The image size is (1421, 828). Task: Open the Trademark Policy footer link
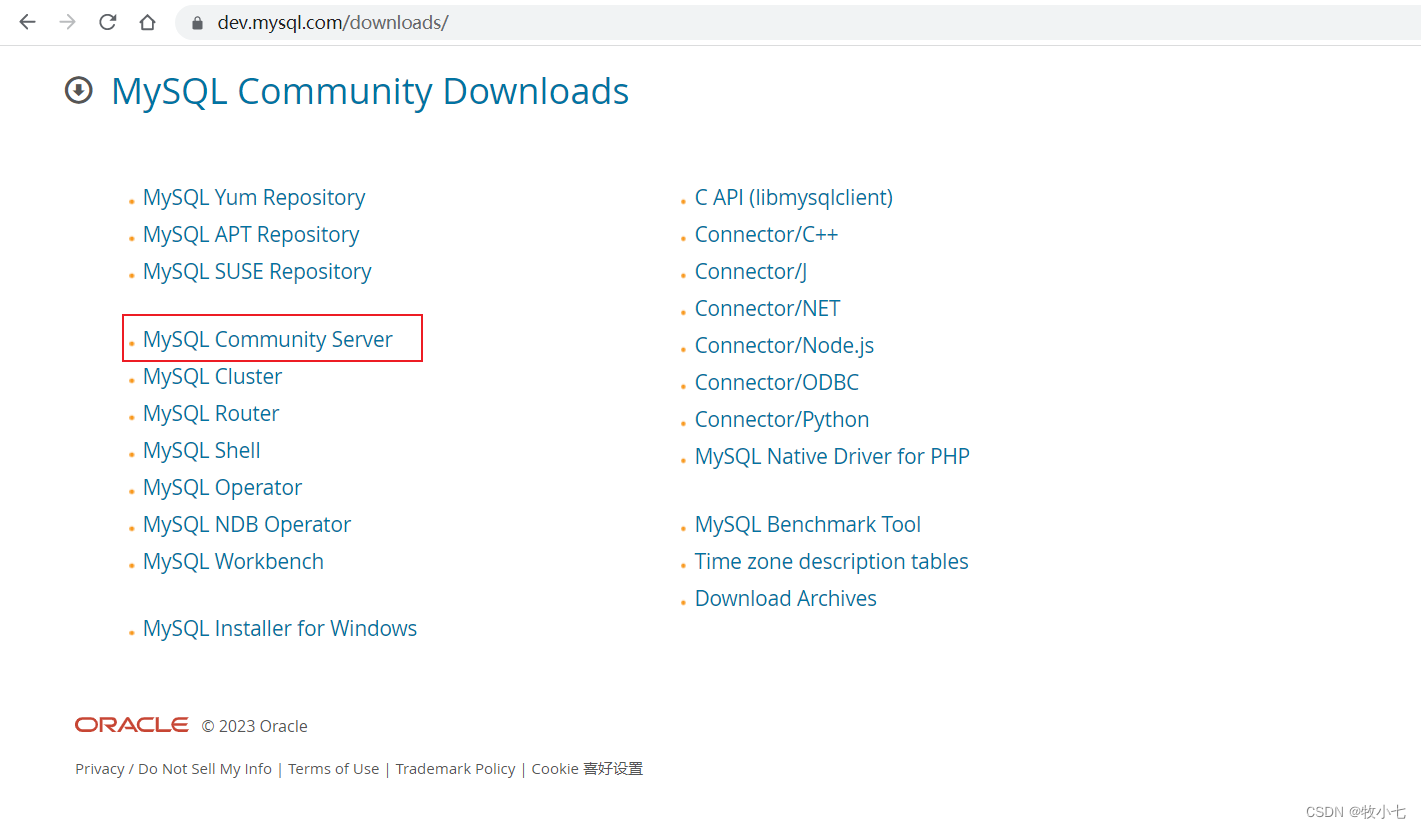[x=455, y=769]
